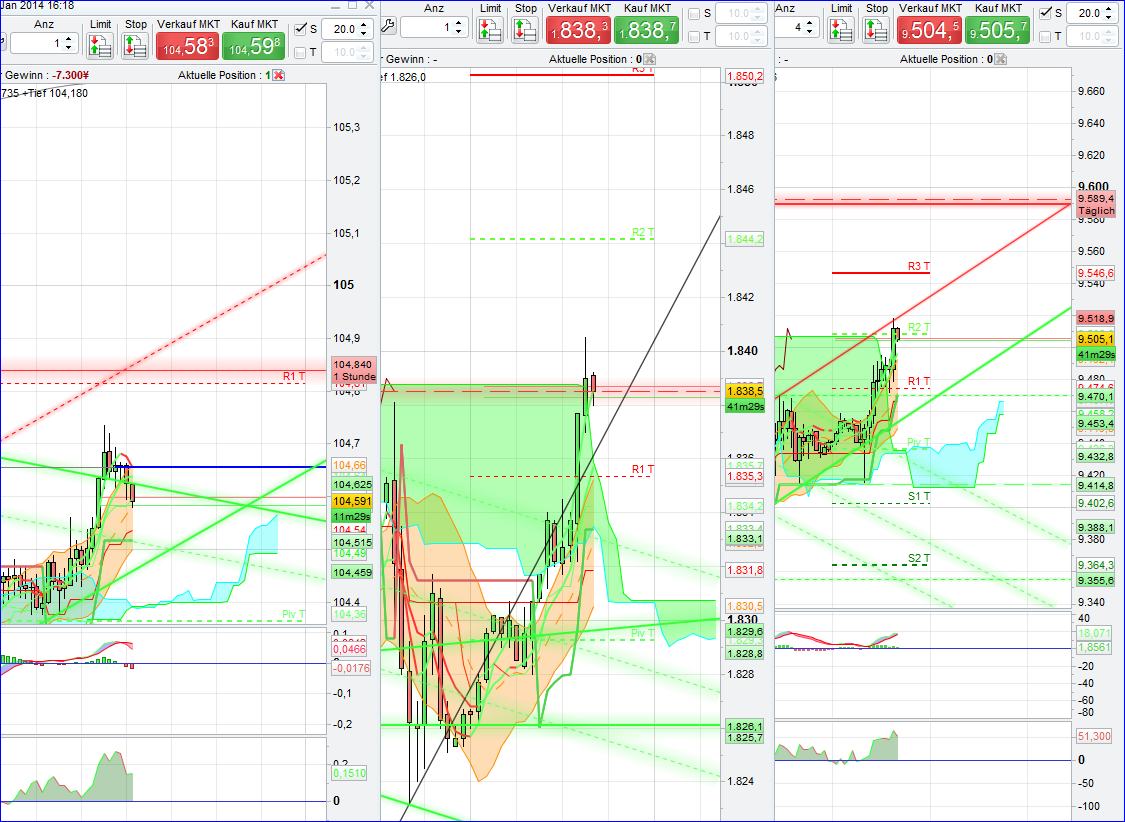Screen dimensions: 1125x822
Task: Click the Stop order icon on right chart
Action: [x=877, y=31]
